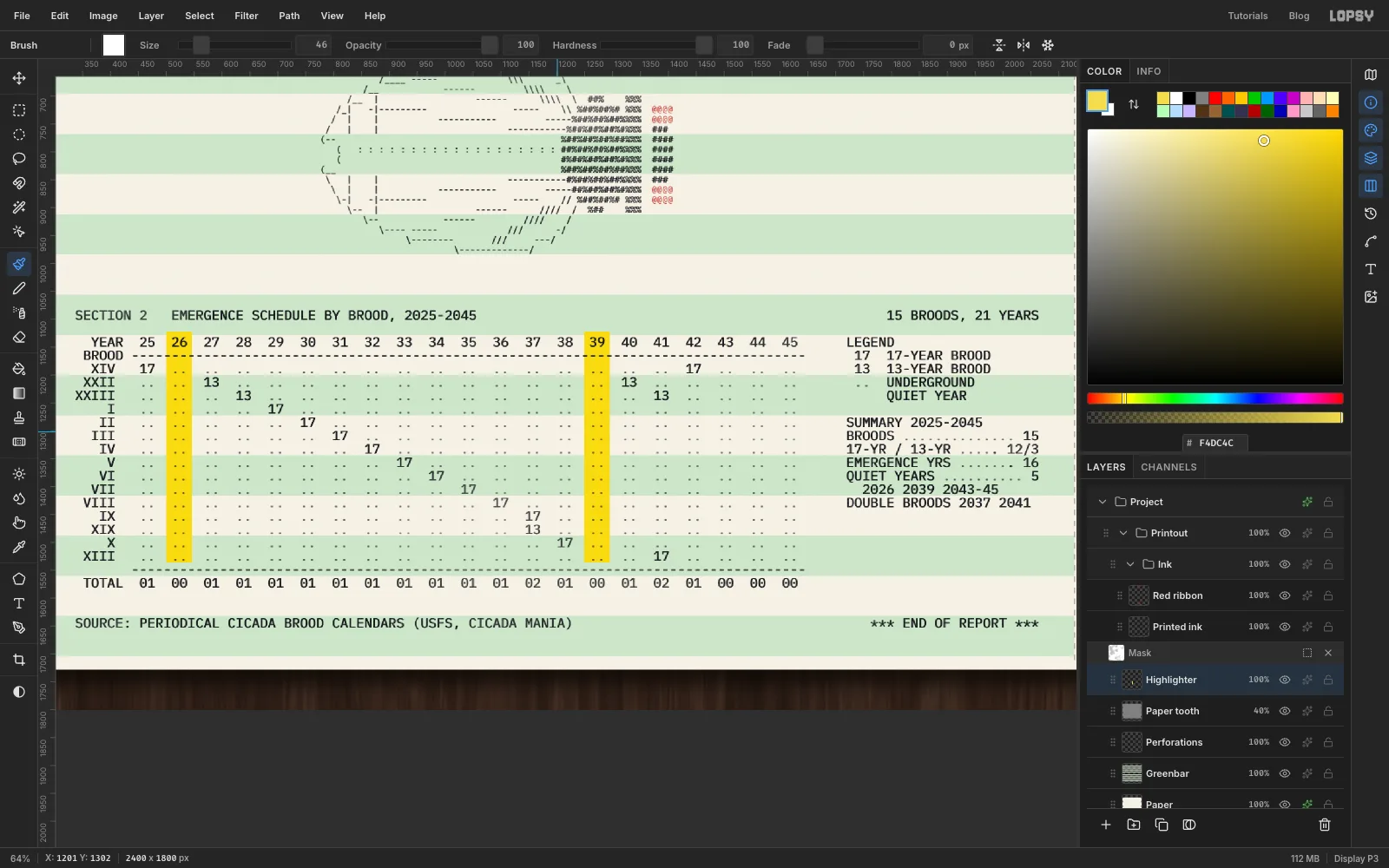
Task: Collapse the Printout folder
Action: pos(1123,533)
